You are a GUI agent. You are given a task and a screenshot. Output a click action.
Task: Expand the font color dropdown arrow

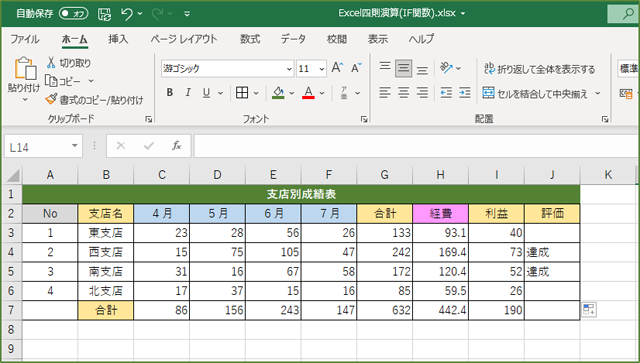click(322, 93)
